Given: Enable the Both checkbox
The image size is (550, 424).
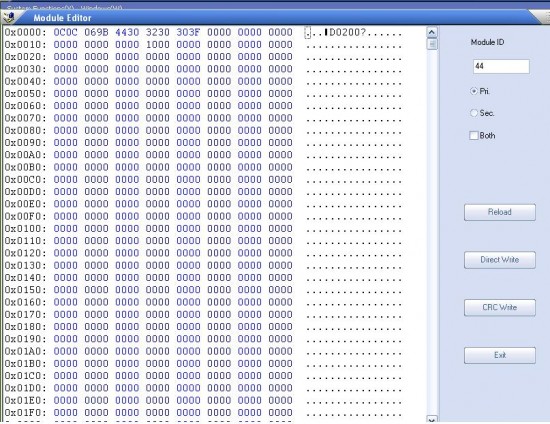Looking at the screenshot, I should pyautogui.click(x=474, y=135).
